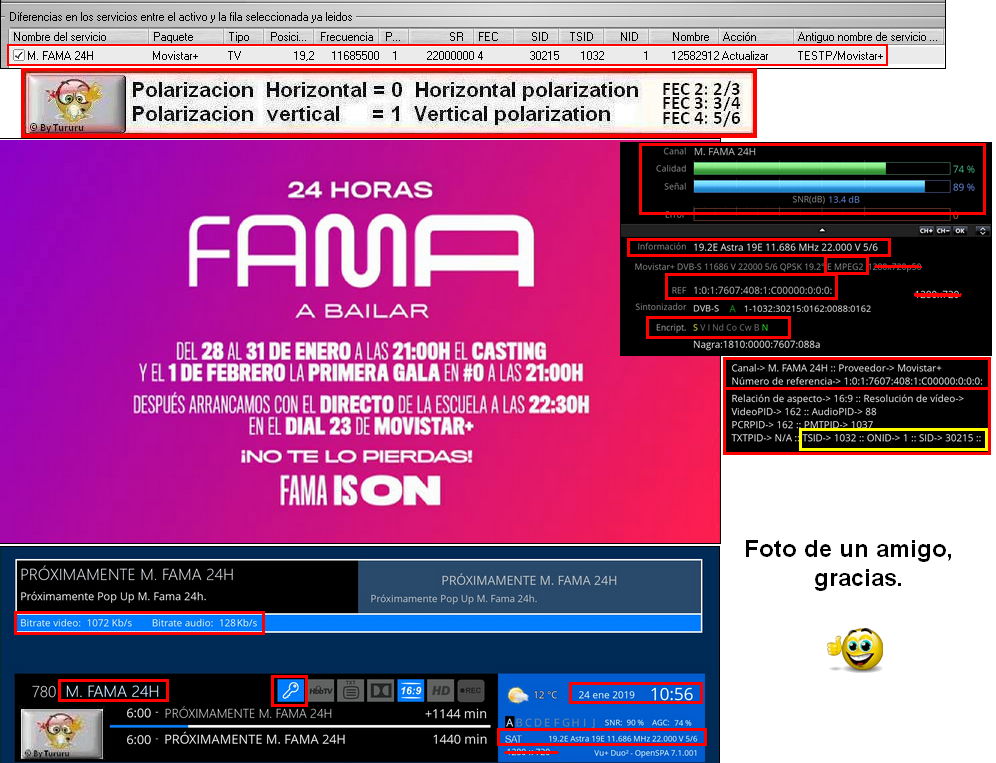Image resolution: width=996 pixels, height=763 pixels.
Task: Click the event progress bar in the infobar
Action: pyautogui.click(x=300, y=726)
